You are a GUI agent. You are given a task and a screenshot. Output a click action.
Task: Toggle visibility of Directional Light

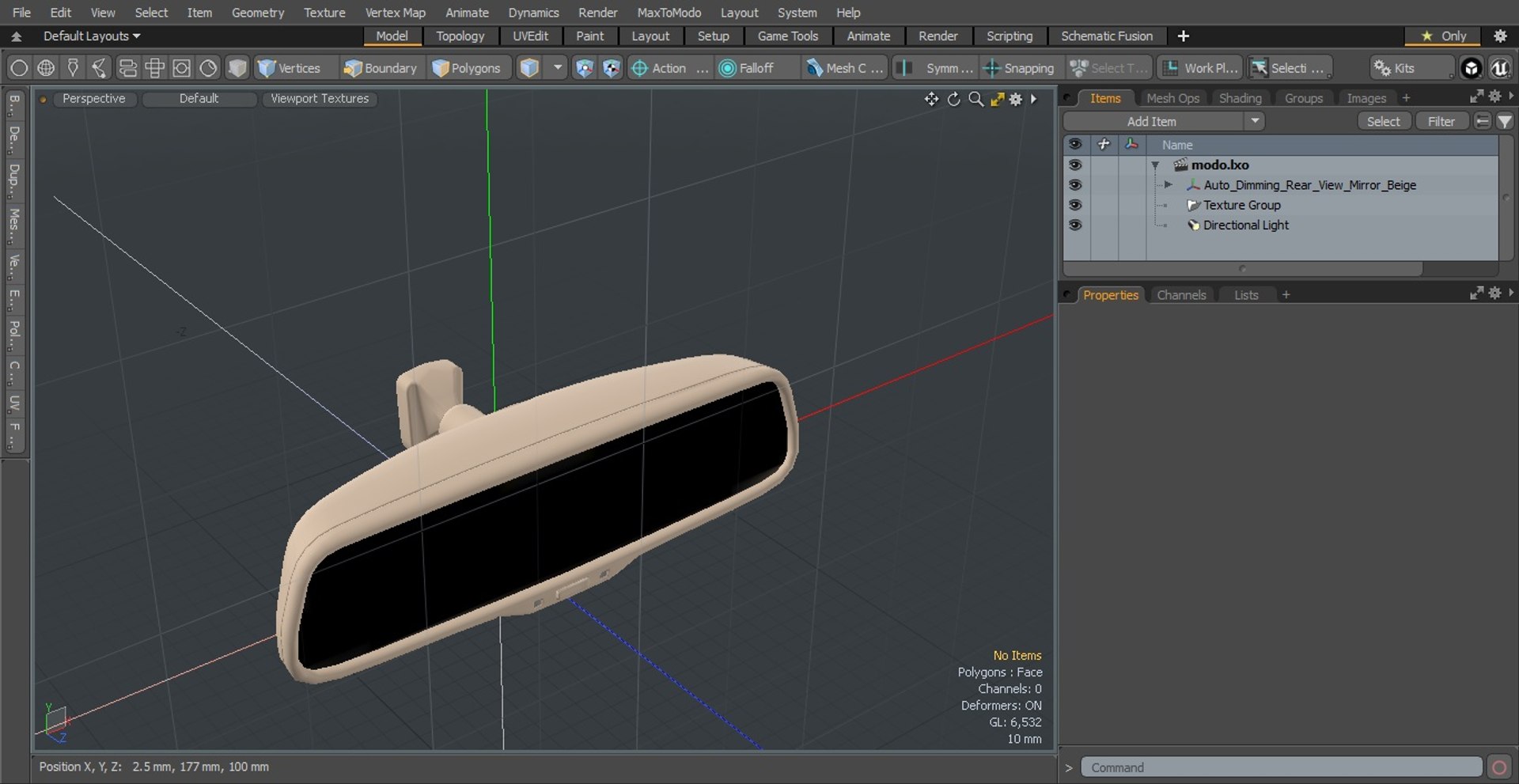[x=1074, y=225]
